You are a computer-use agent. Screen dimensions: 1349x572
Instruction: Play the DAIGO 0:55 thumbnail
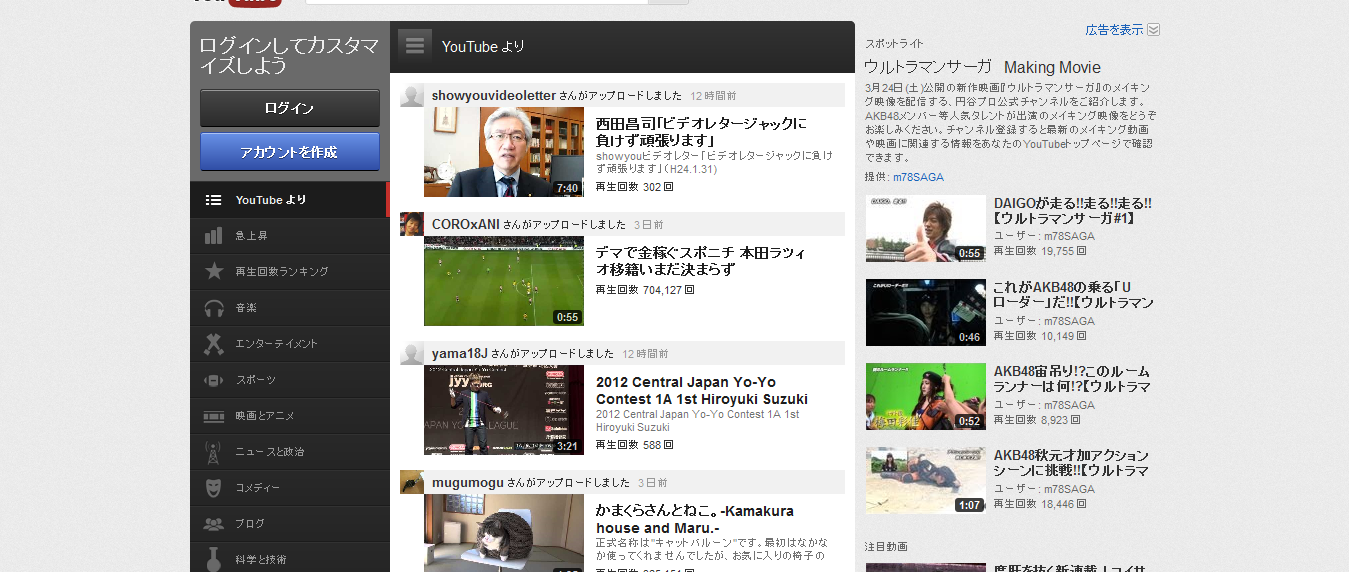(926, 229)
